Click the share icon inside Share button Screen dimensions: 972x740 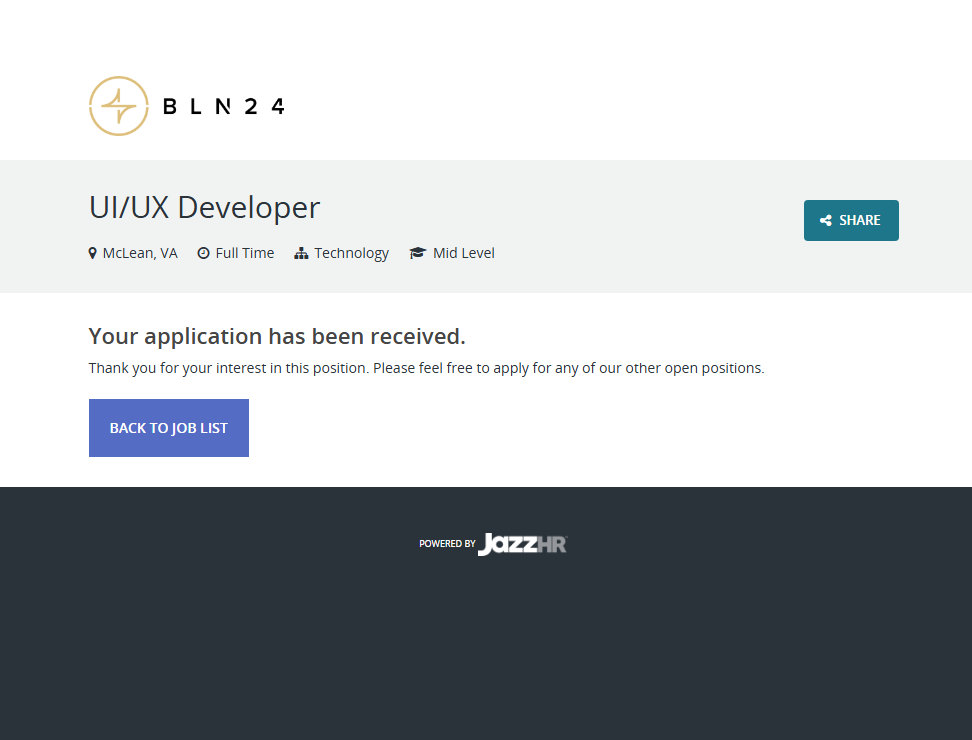826,221
